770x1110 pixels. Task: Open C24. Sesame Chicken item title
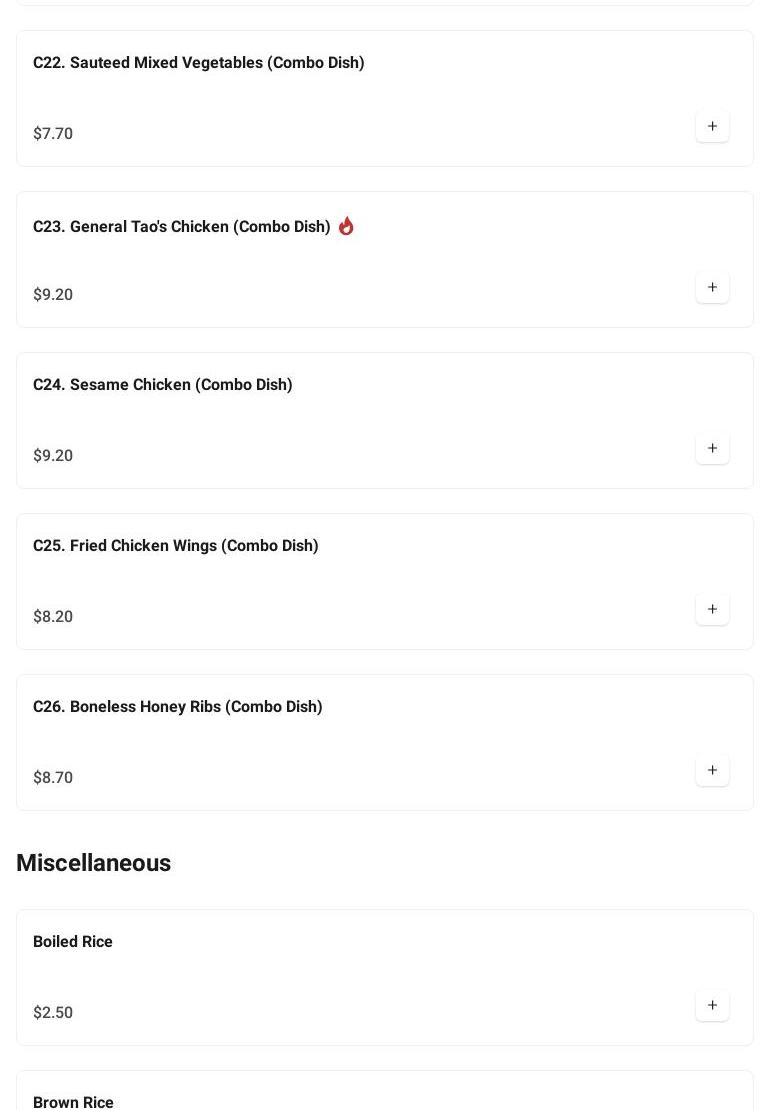pos(162,384)
